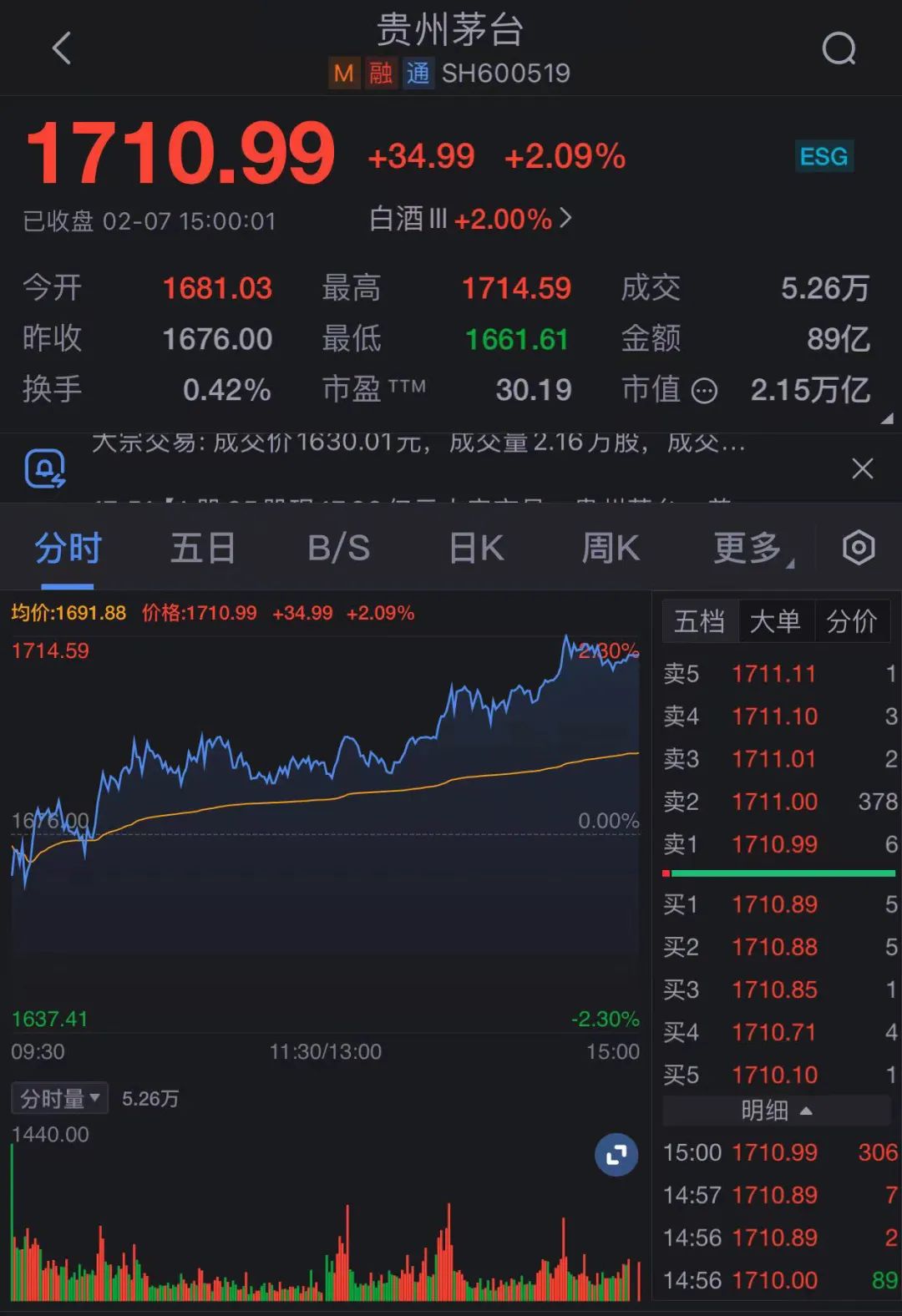Tap the 15:00 trade of 306

[780, 1152]
